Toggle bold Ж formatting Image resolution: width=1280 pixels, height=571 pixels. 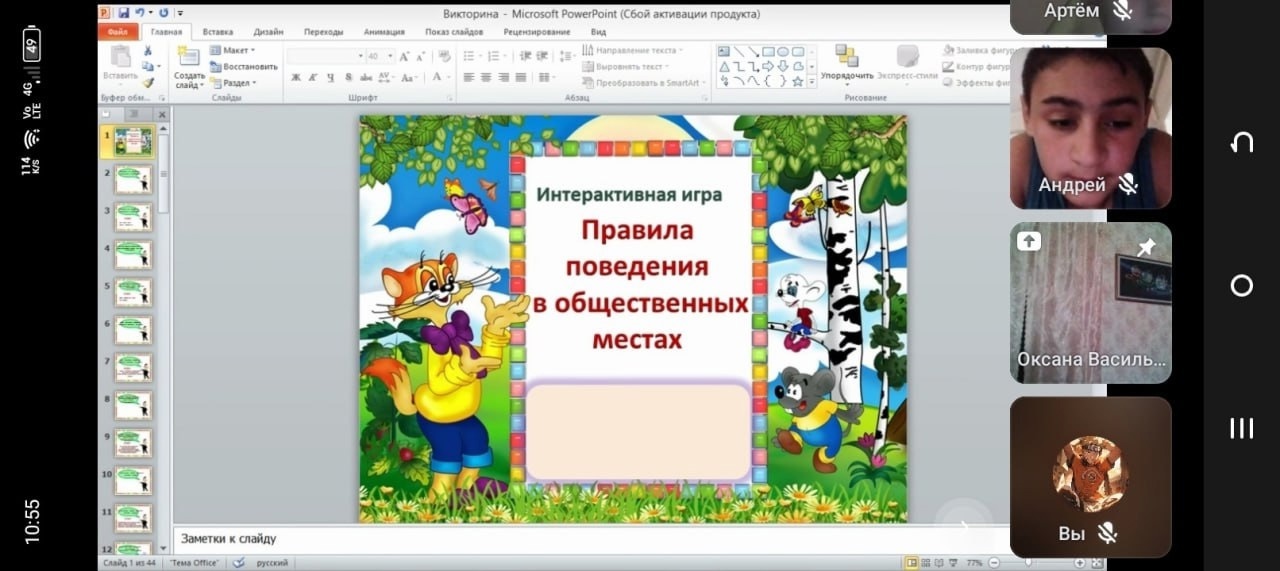(296, 77)
